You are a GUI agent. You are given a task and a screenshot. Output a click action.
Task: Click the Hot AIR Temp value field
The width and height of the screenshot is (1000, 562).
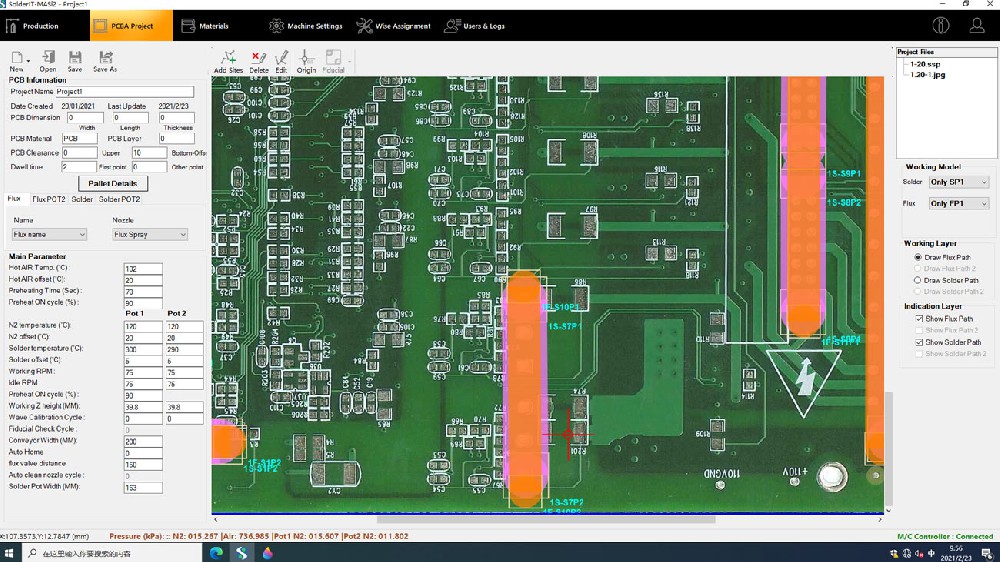[143, 269]
